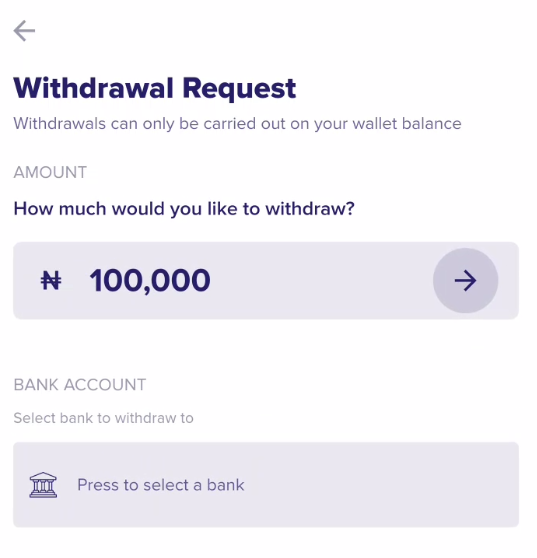This screenshot has height=558, width=537.
Task: Click the word 'Withdrawal' in the title
Action: click(x=93, y=88)
